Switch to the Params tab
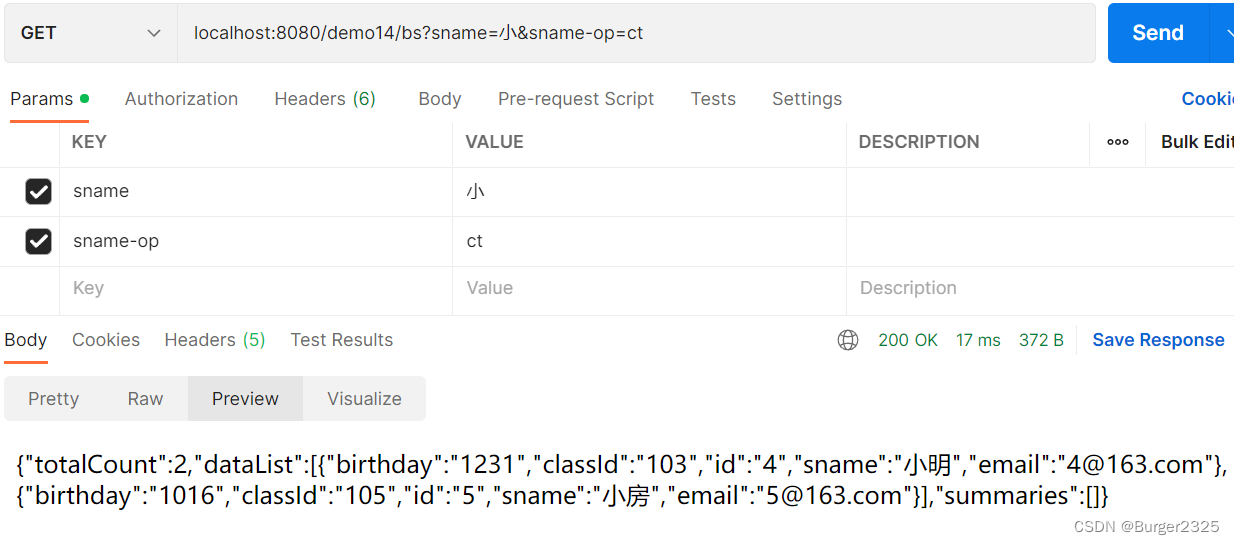Screen dimensions: 1234x545 coord(49,99)
